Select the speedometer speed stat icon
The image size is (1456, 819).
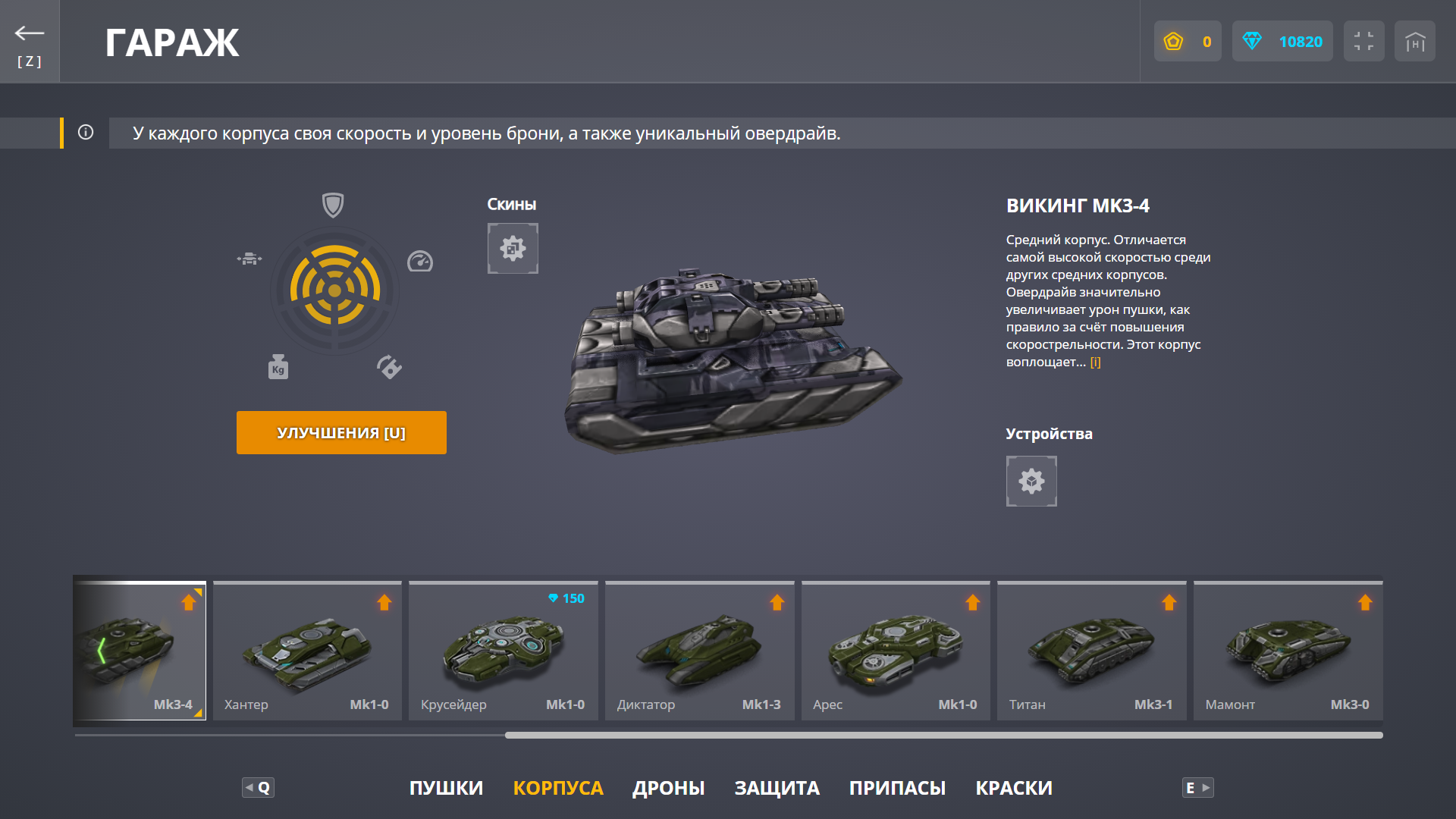click(x=420, y=262)
